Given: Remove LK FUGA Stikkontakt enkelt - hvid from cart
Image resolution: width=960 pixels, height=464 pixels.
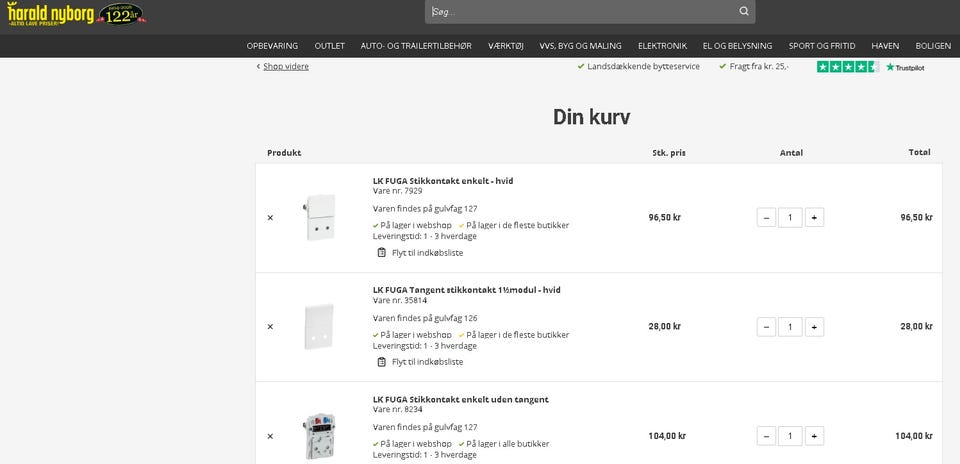Looking at the screenshot, I should point(270,218).
